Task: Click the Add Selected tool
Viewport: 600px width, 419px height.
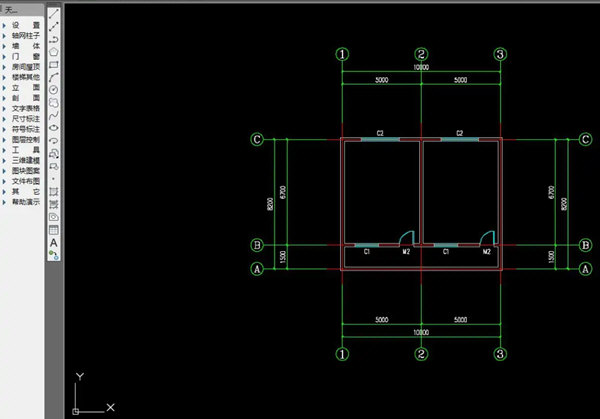Action: coord(54,255)
